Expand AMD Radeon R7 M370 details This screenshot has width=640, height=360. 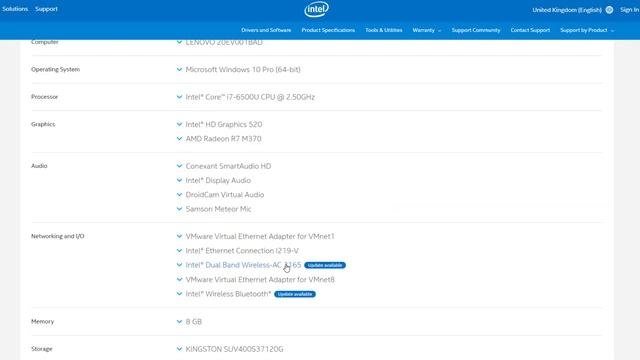click(179, 138)
